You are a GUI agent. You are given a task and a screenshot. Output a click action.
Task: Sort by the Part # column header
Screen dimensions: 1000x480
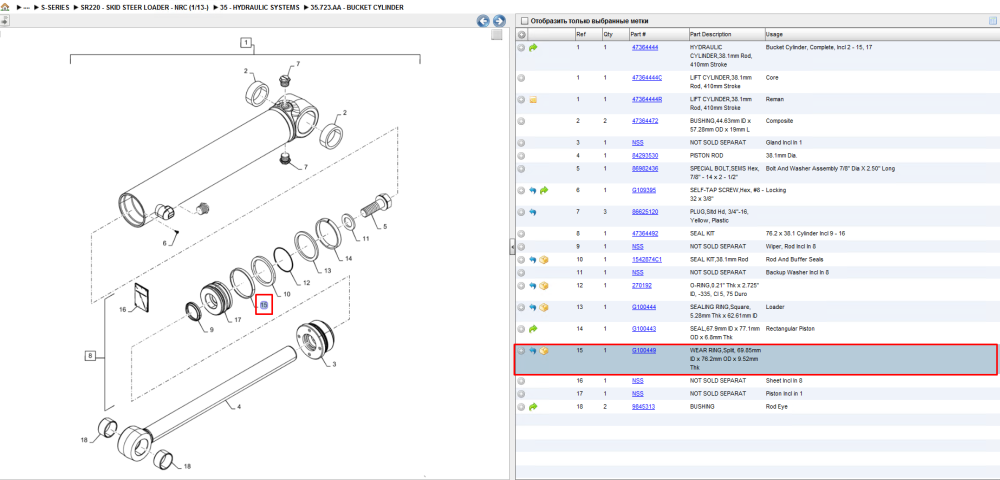click(658, 34)
